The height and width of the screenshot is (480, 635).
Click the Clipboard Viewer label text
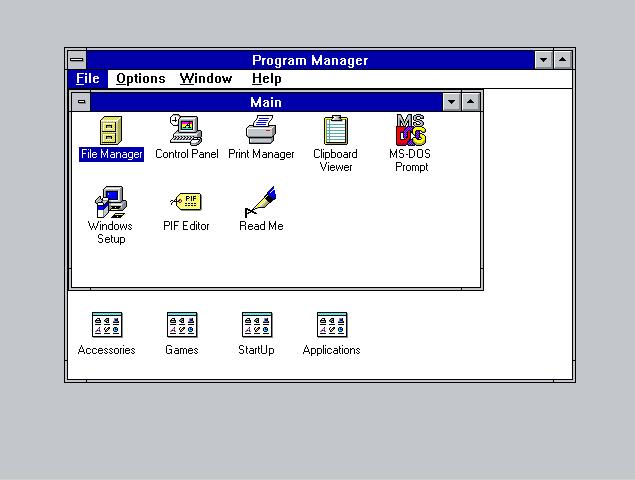(x=335, y=161)
